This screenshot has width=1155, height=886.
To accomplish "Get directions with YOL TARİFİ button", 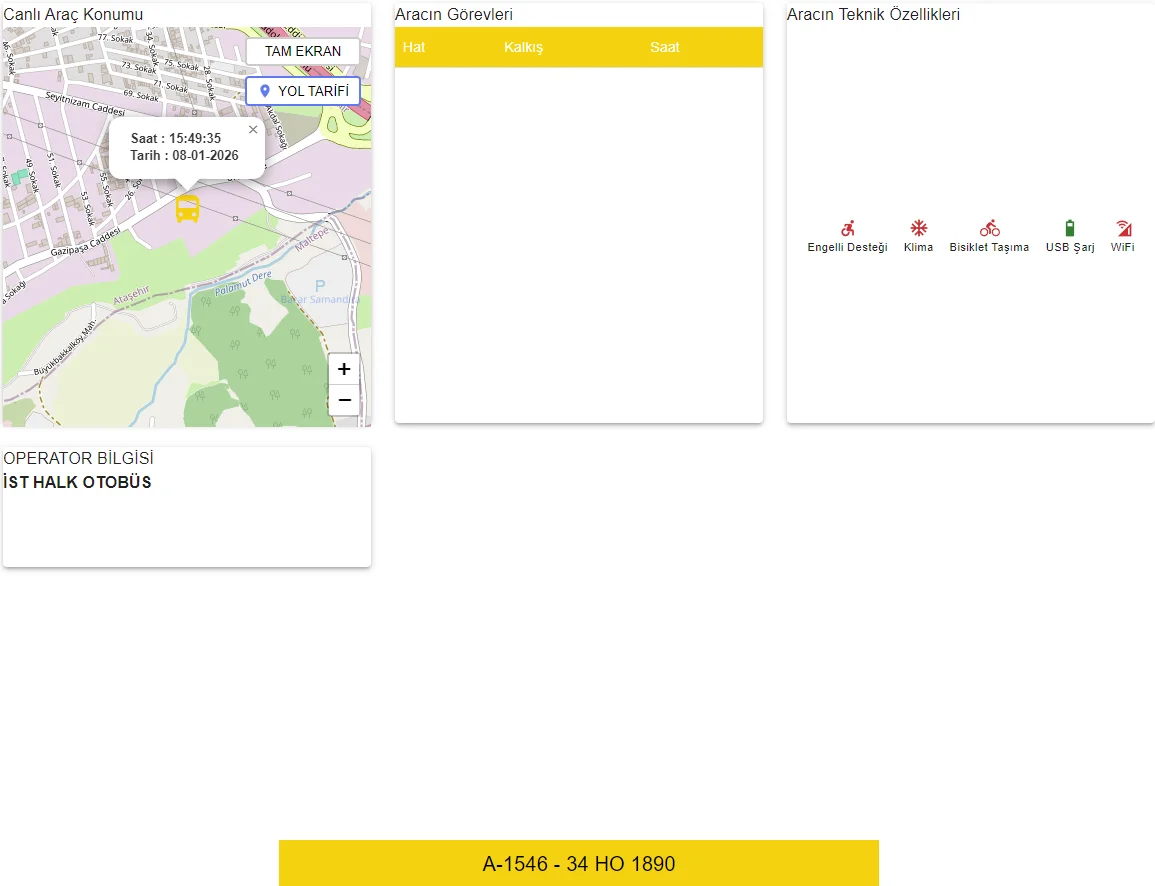I will (x=302, y=91).
